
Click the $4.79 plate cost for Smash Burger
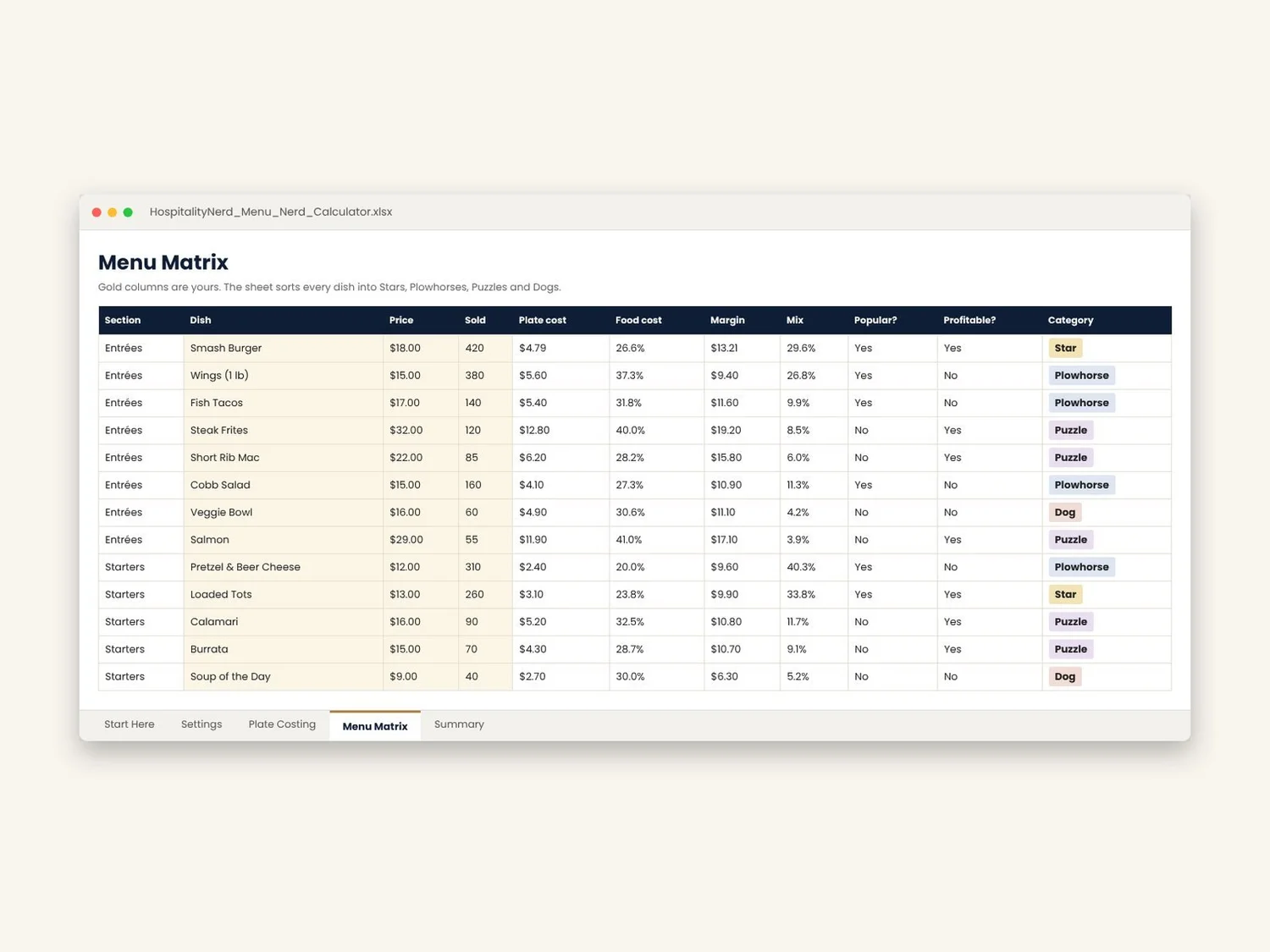pyautogui.click(x=560, y=349)
